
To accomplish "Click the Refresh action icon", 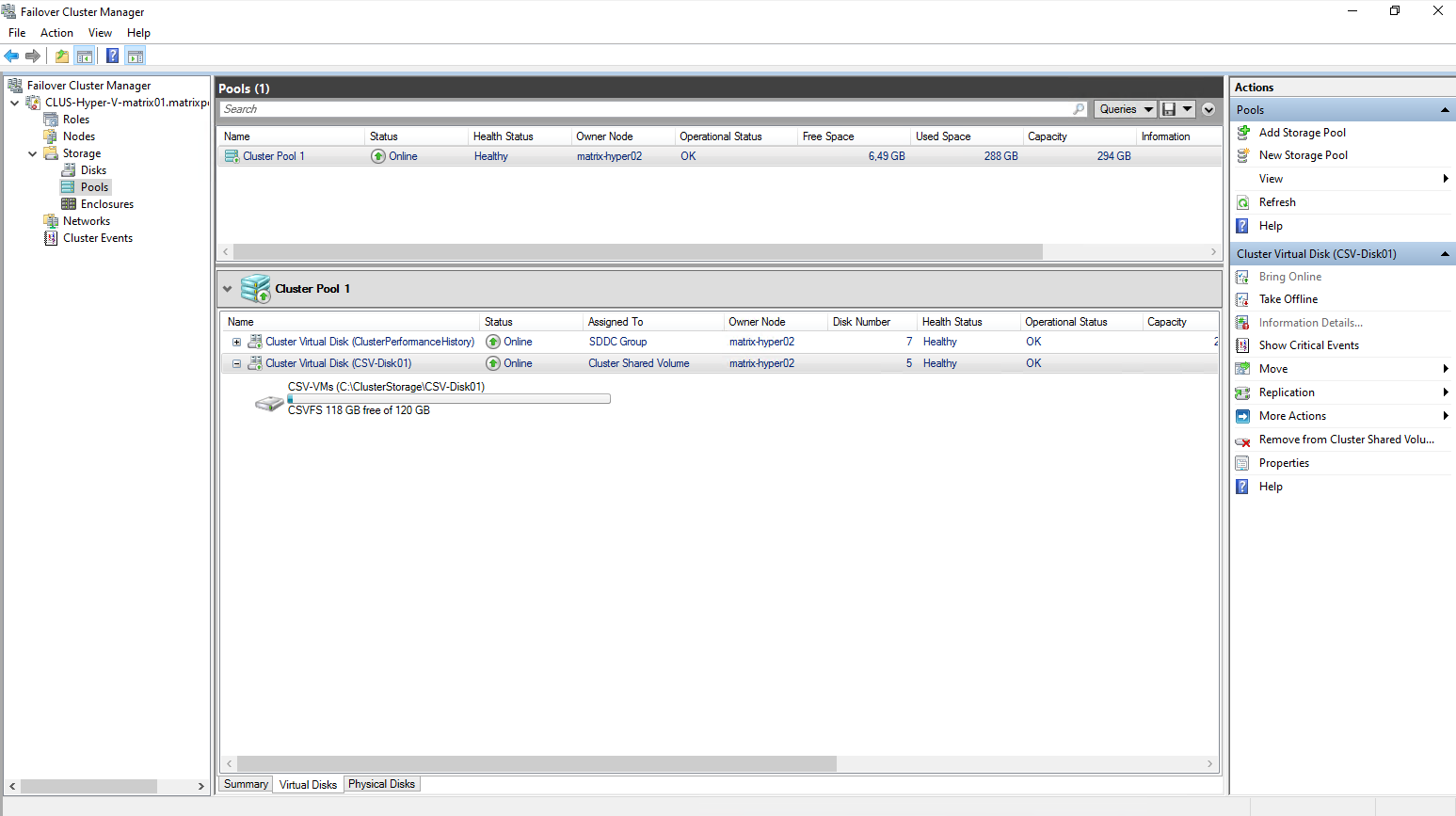I will pyautogui.click(x=1243, y=202).
